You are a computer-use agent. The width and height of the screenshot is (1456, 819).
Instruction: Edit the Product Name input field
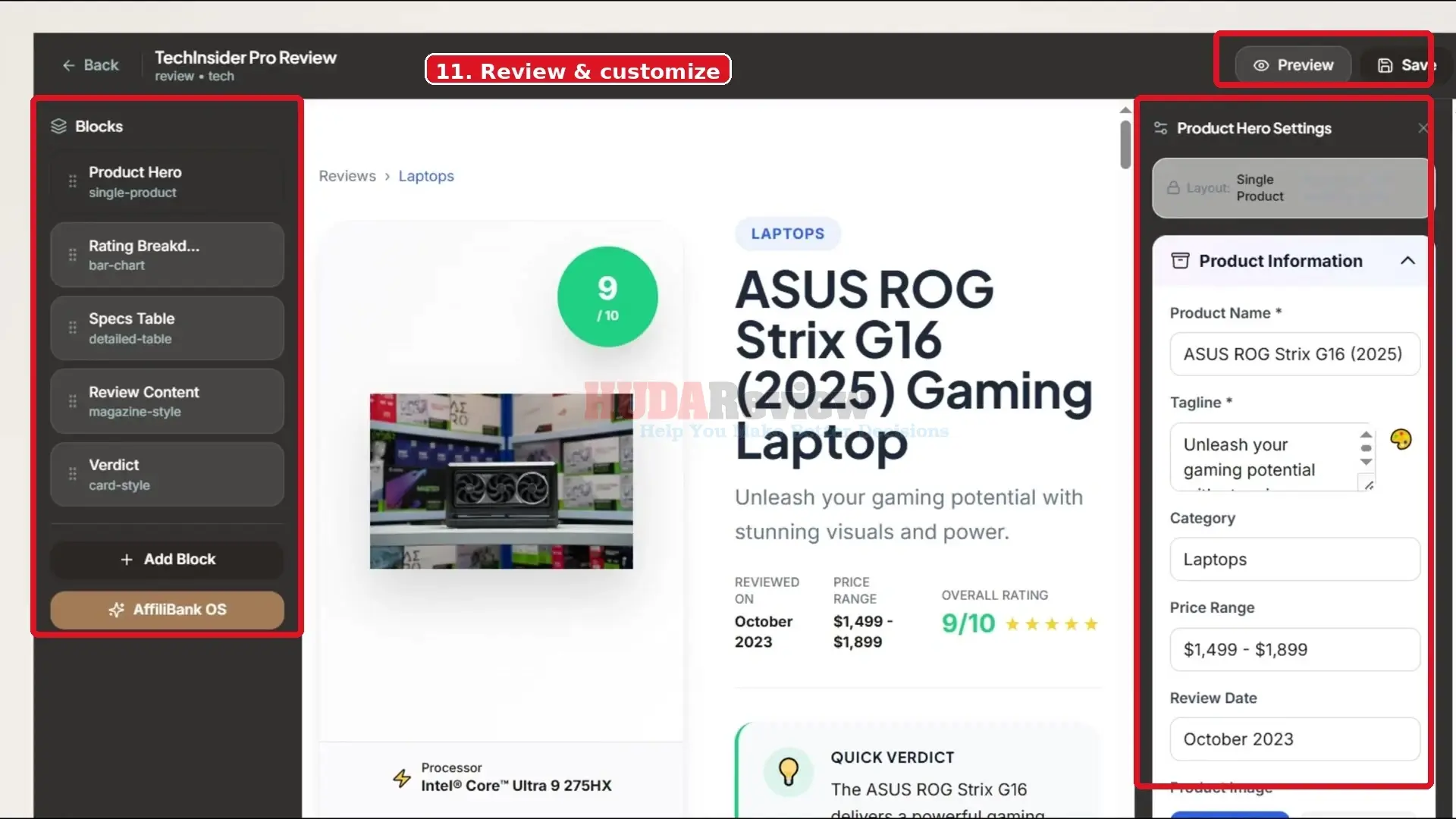click(x=1294, y=354)
